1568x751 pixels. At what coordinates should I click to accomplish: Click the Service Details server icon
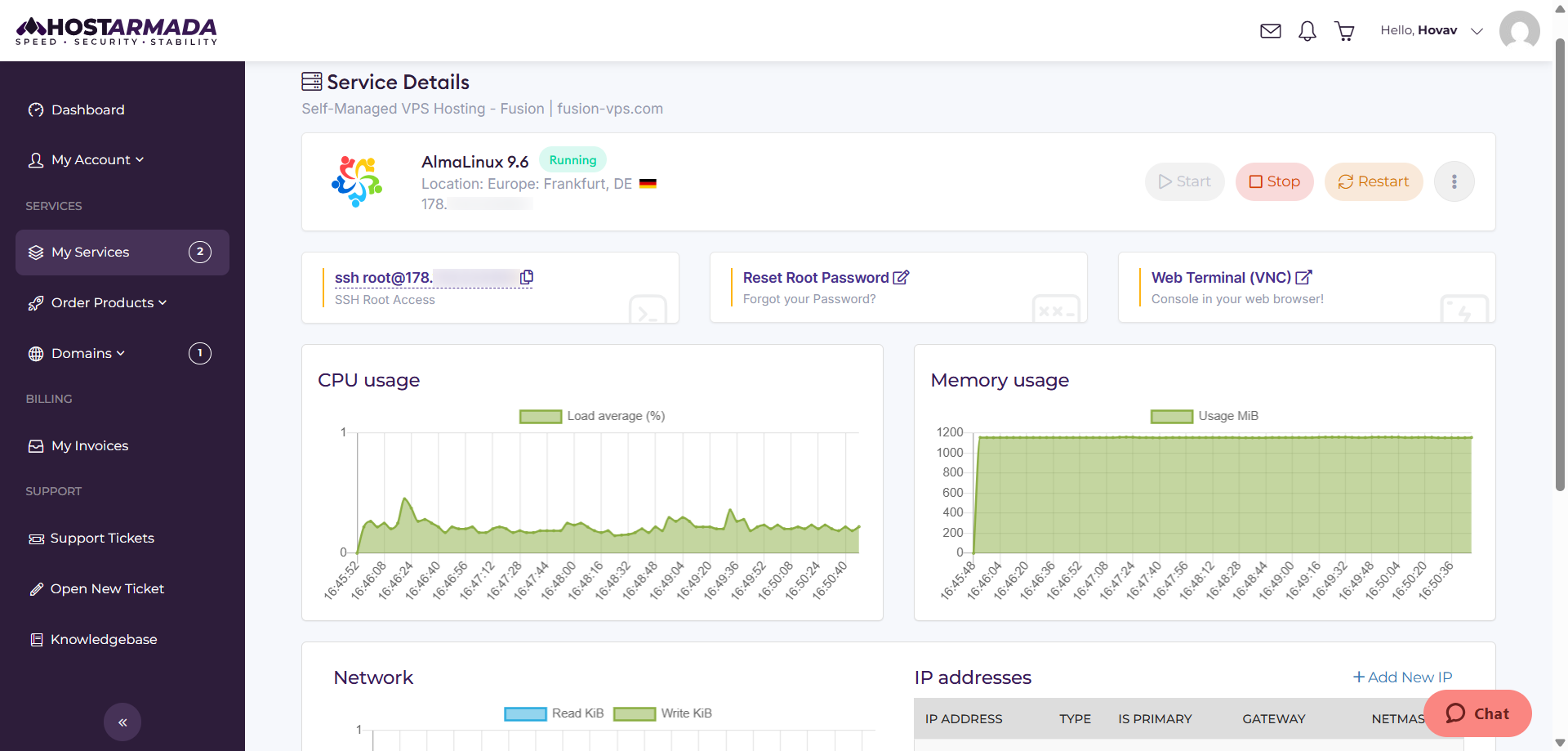point(311,82)
